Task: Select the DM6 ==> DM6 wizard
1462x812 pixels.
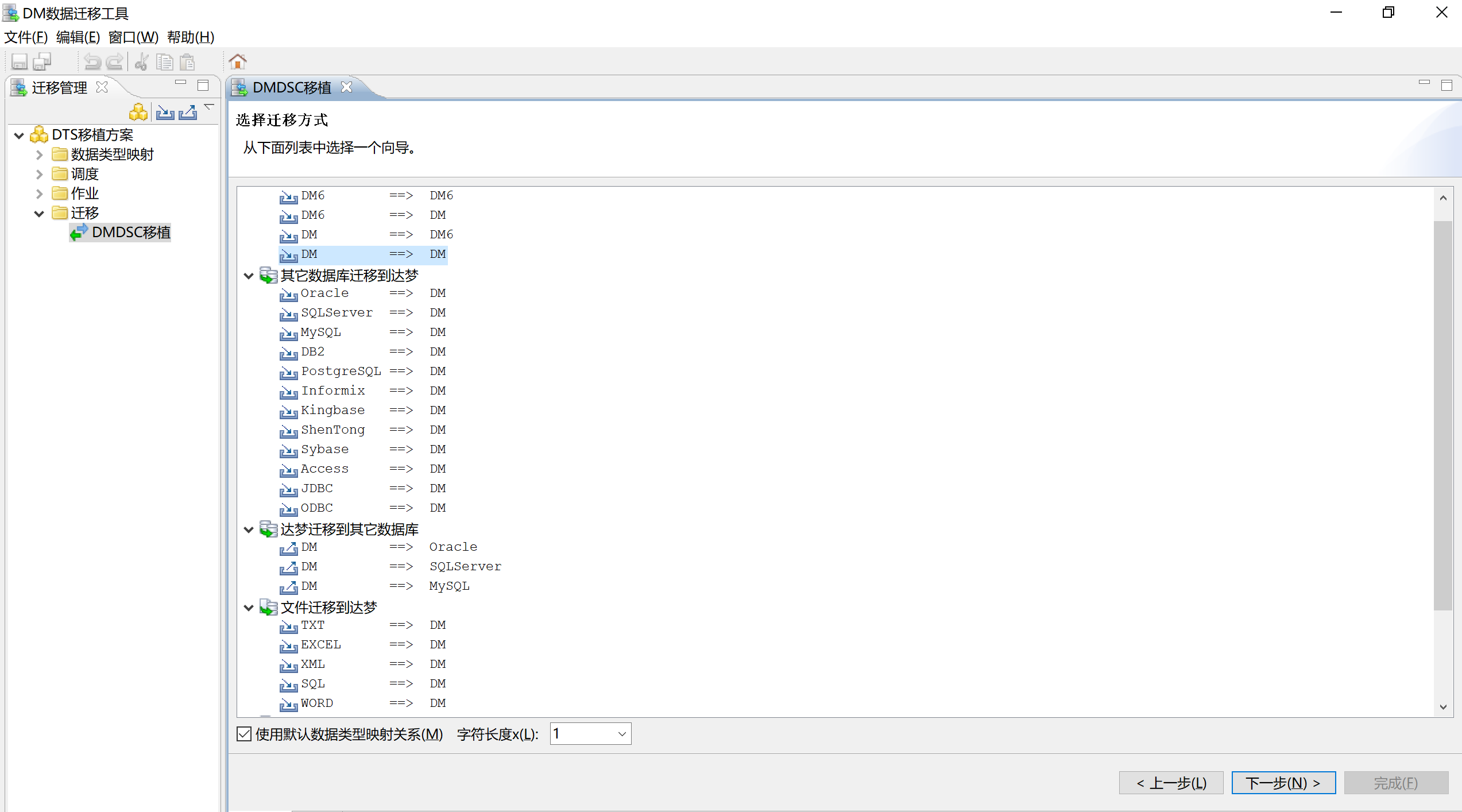Action: [x=366, y=196]
